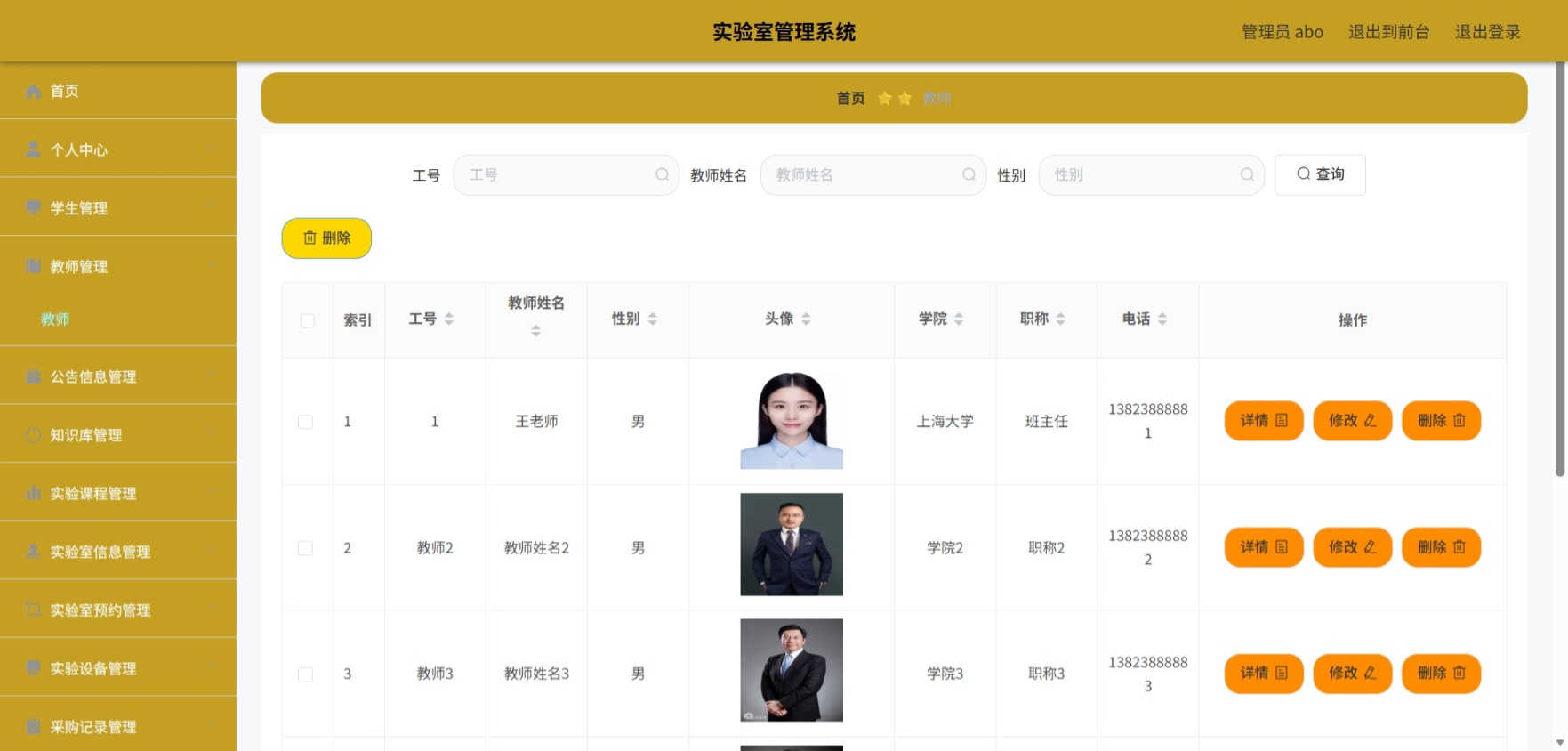Viewport: 1568px width, 751px height.
Task: Sort table by 电话 column arrows
Action: pos(1162,319)
